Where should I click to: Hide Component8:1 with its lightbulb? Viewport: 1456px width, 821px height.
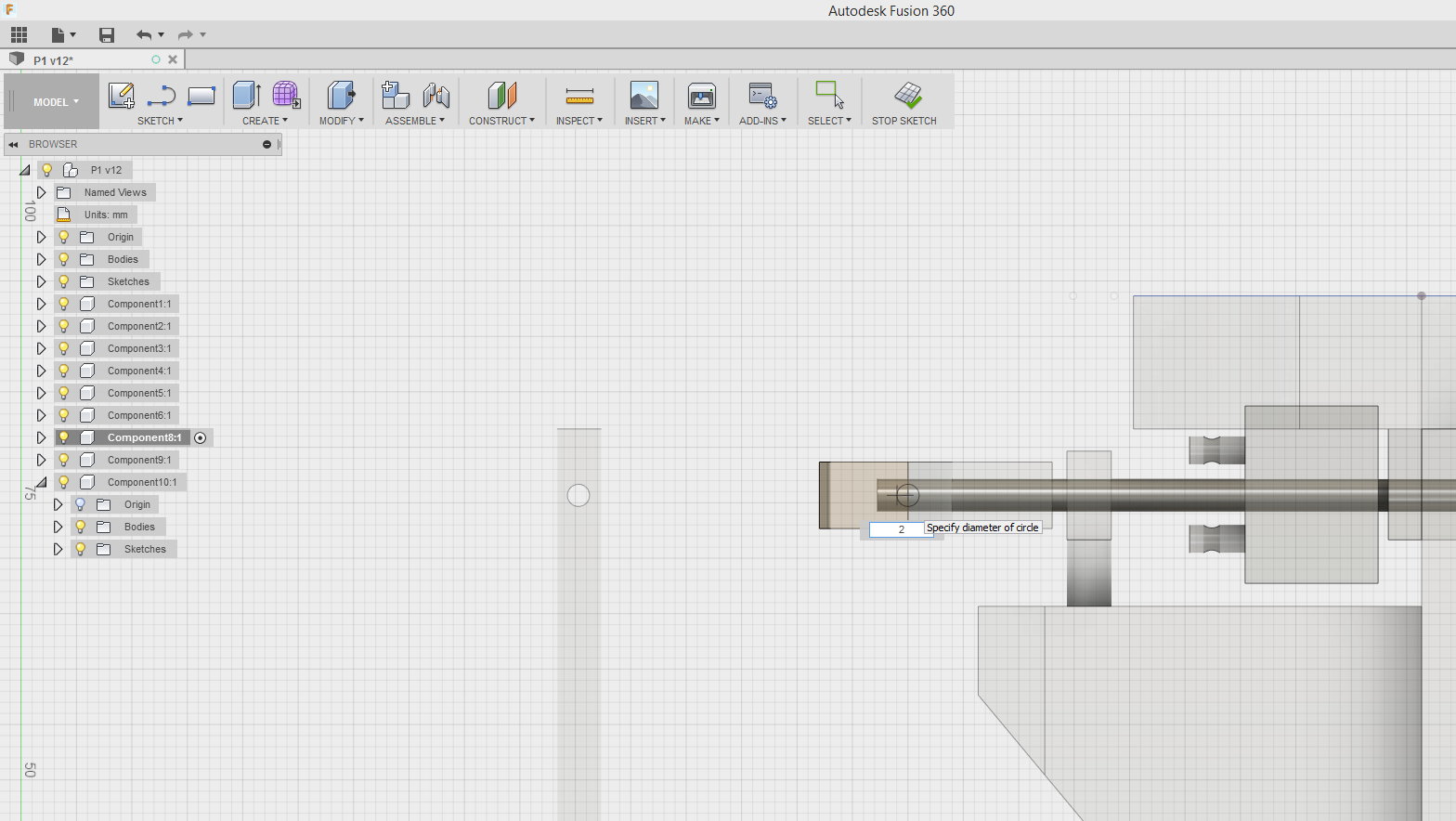pos(64,437)
